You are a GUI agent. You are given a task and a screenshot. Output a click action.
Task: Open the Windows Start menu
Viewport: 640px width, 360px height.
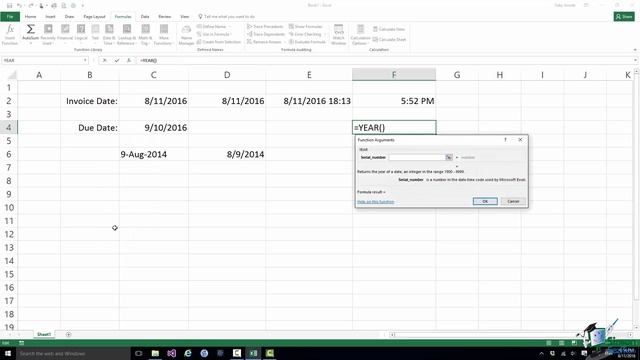coord(8,353)
